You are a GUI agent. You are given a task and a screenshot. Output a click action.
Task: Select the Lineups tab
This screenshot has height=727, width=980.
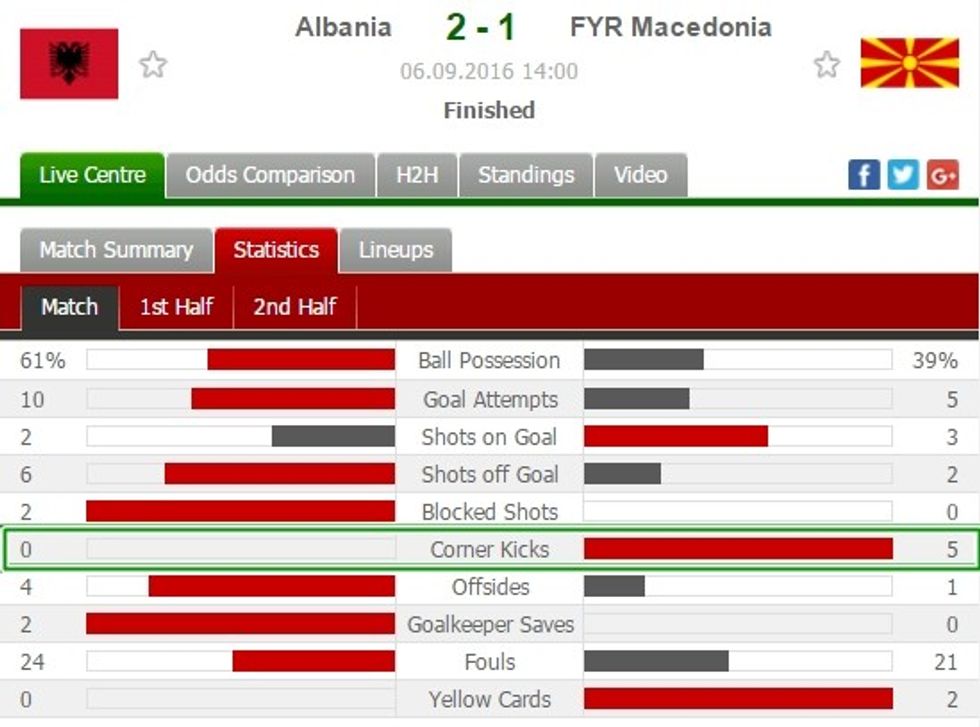pos(396,250)
